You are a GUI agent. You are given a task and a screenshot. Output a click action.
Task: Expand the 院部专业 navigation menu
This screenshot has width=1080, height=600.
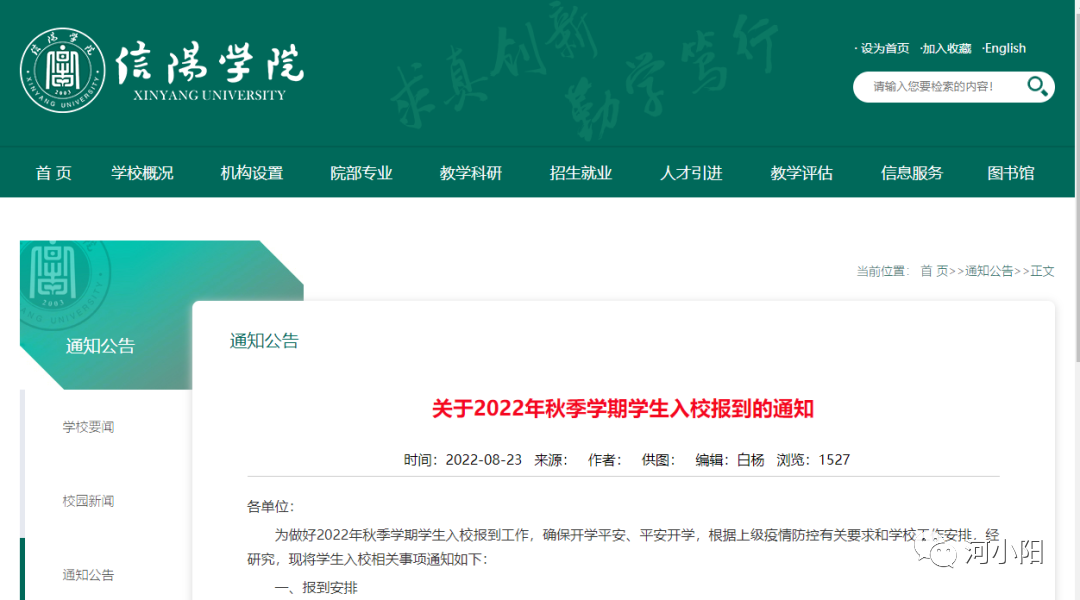(x=361, y=173)
